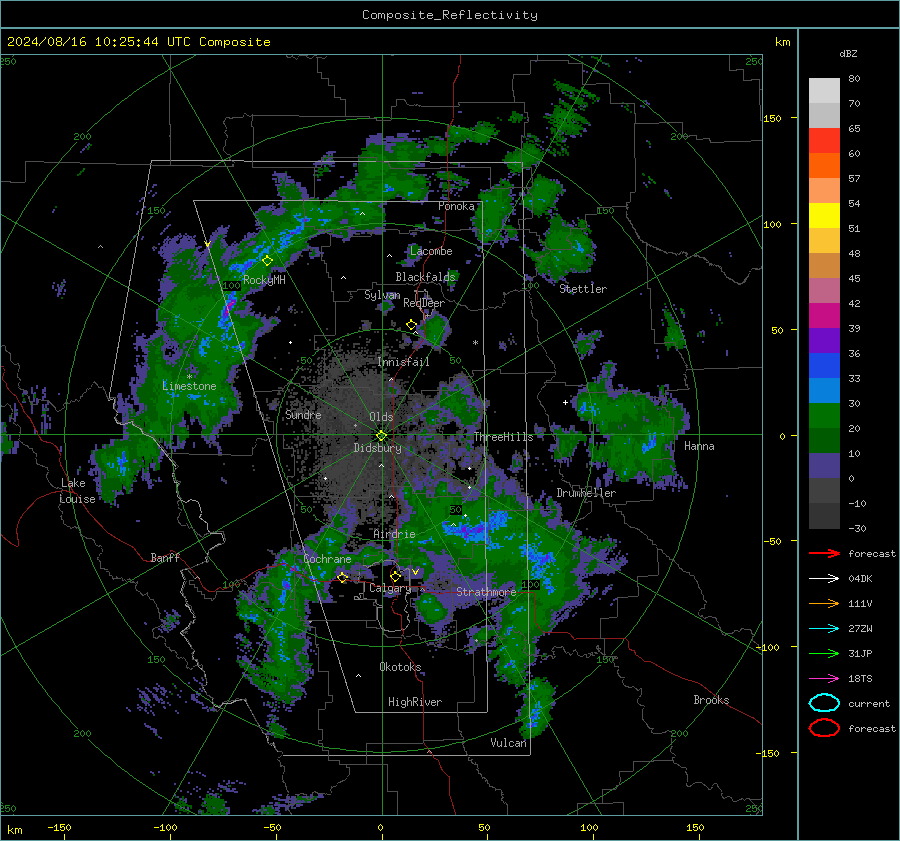Screen dimensions: 900x841
Task: Click the yellow diamond marker below Cochrane
Action: [342, 578]
